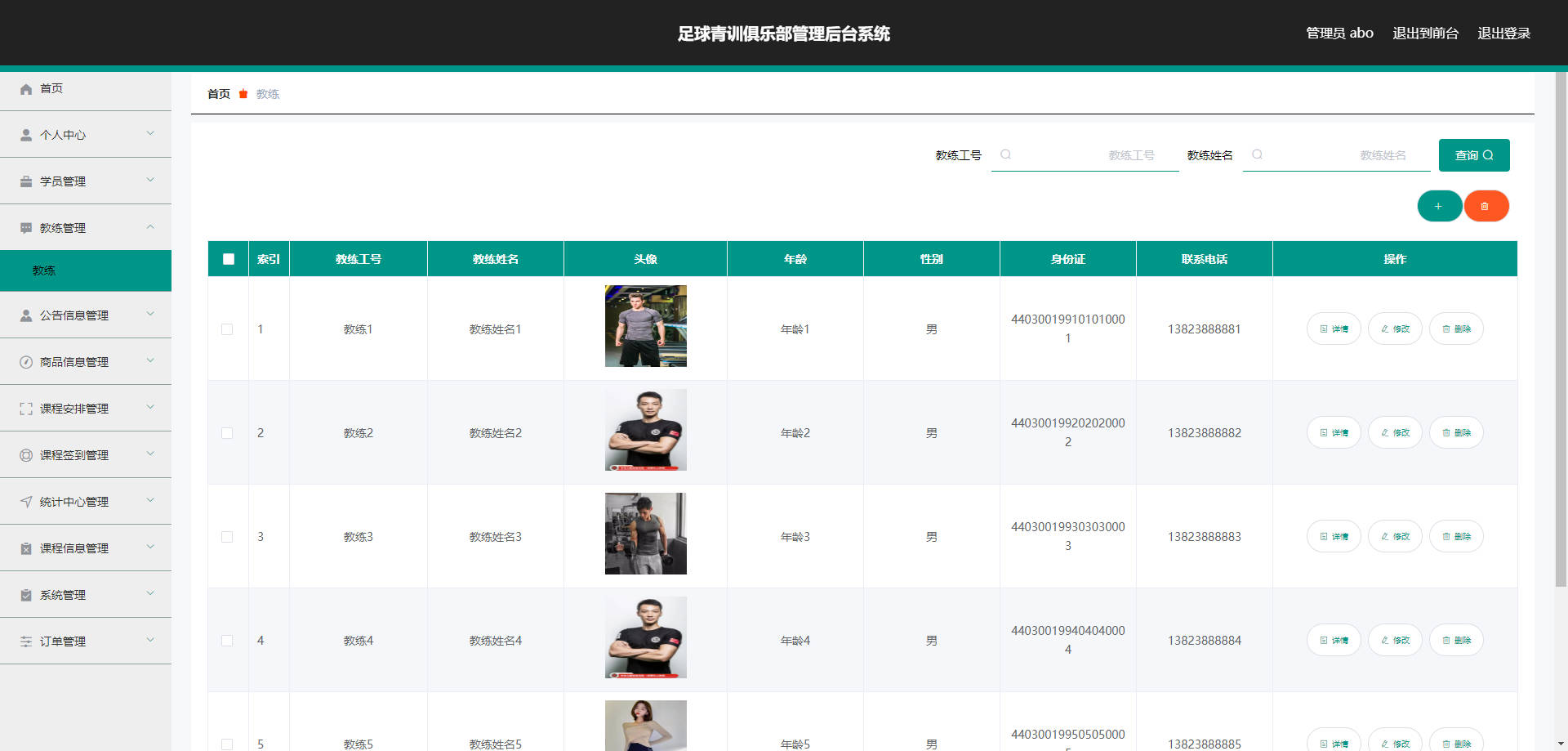Click 删除 for row 教练4
The image size is (1568, 751).
(x=1456, y=640)
